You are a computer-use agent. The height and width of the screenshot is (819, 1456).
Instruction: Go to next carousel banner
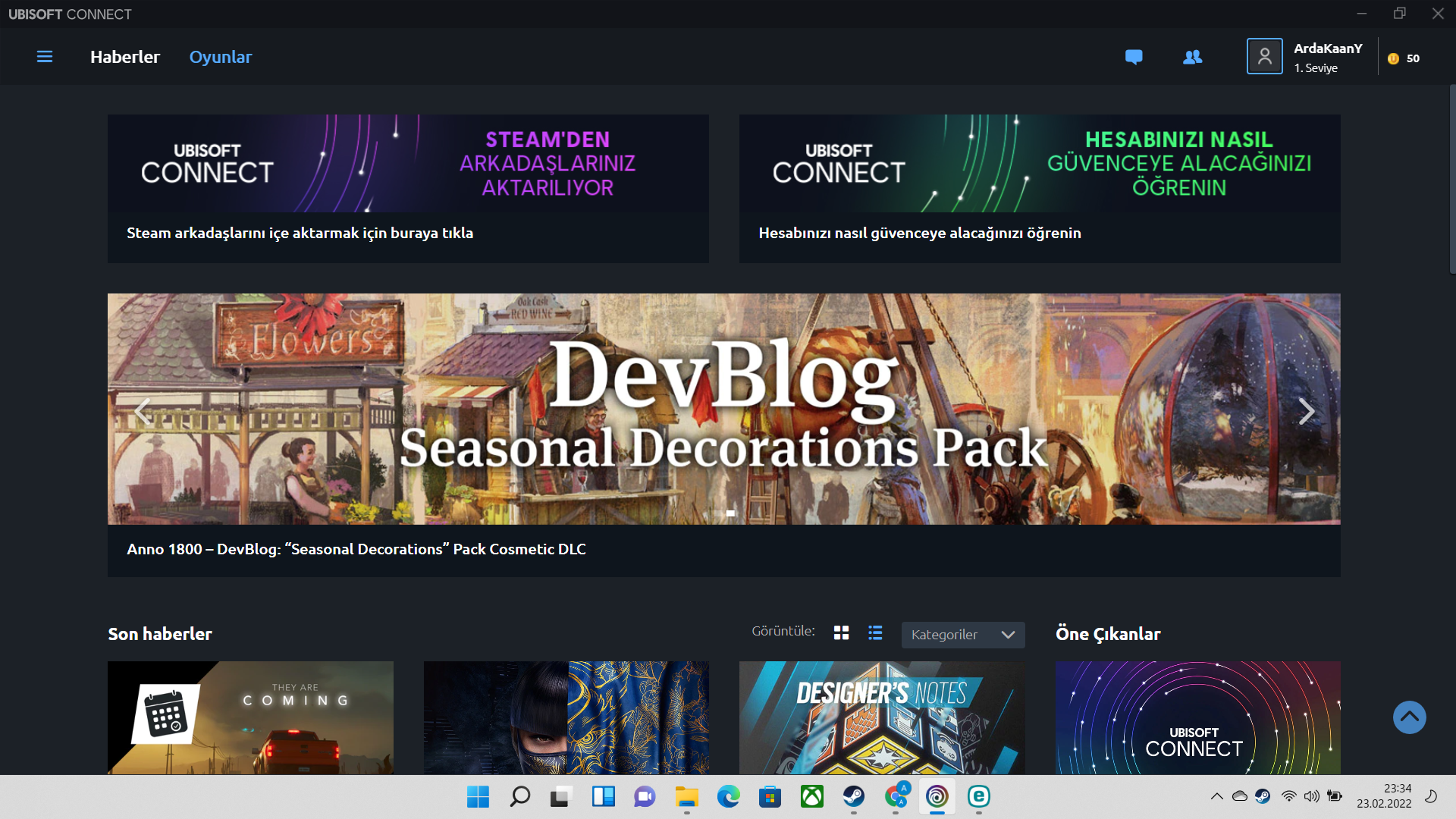pyautogui.click(x=1306, y=412)
